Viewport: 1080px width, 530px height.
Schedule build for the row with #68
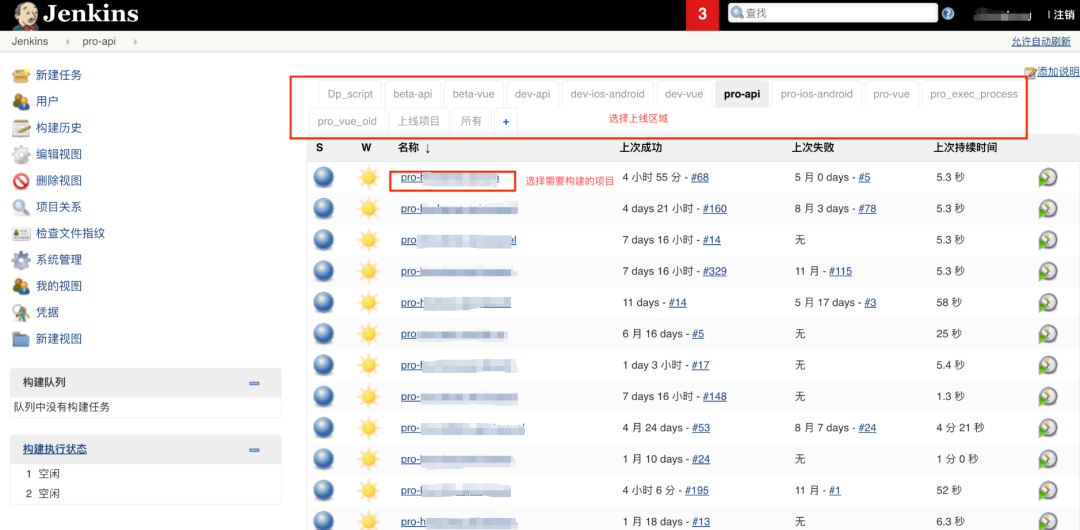click(1048, 178)
